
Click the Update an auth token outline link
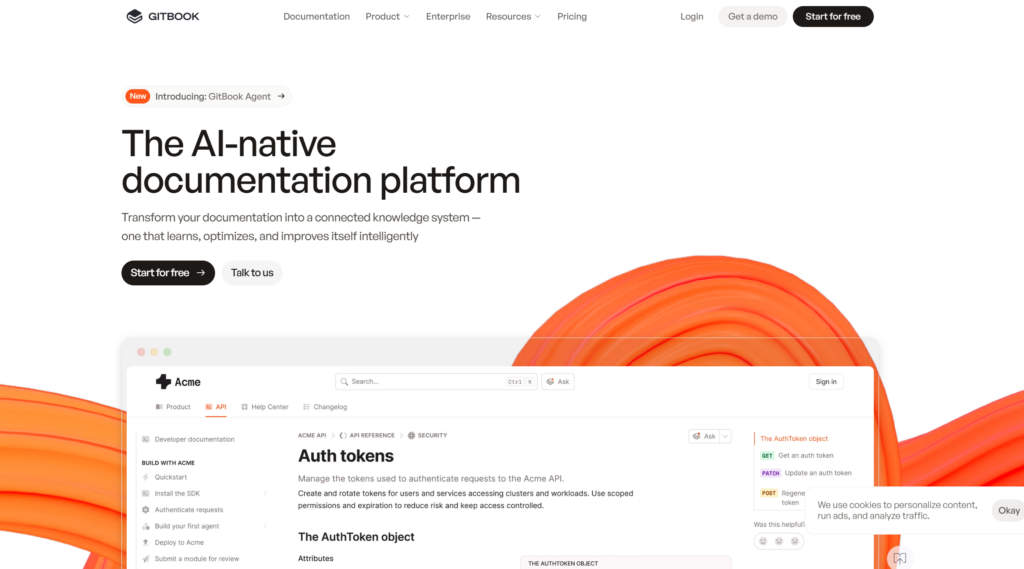pyautogui.click(x=818, y=473)
